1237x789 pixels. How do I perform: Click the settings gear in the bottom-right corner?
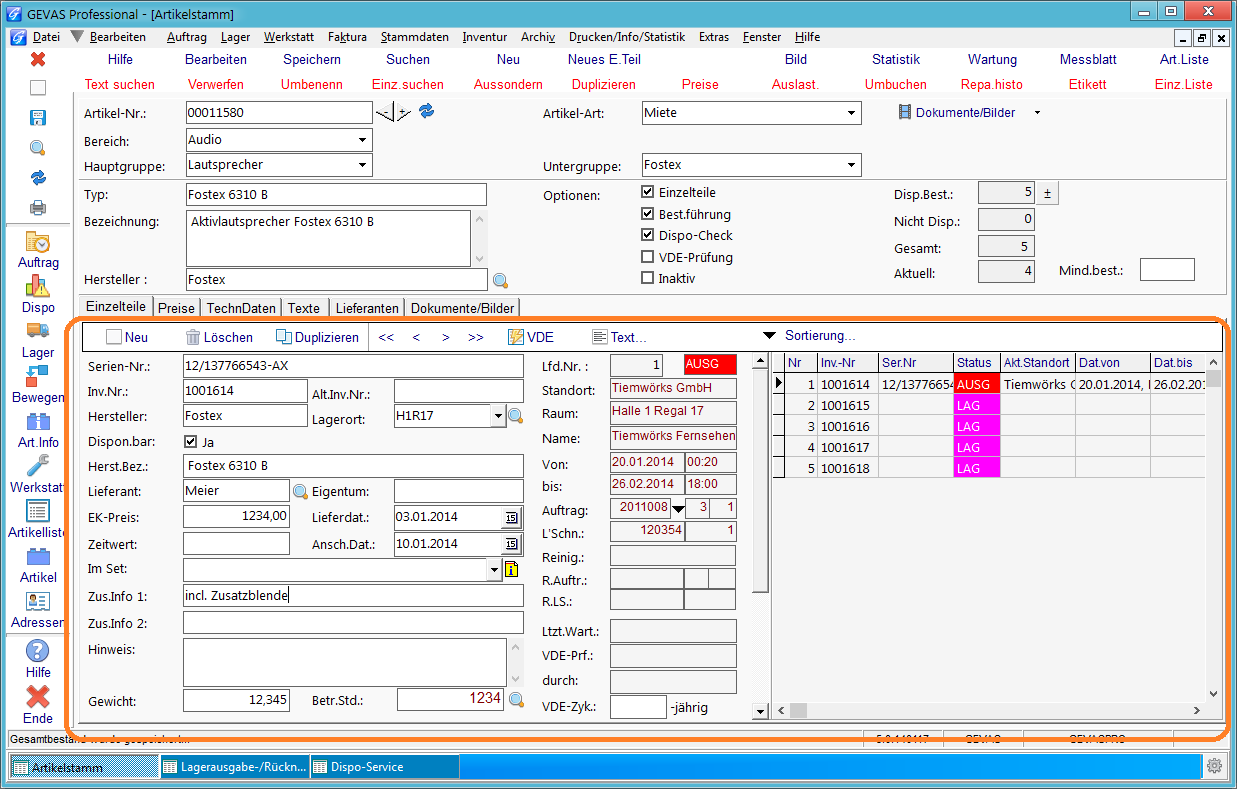(1214, 766)
